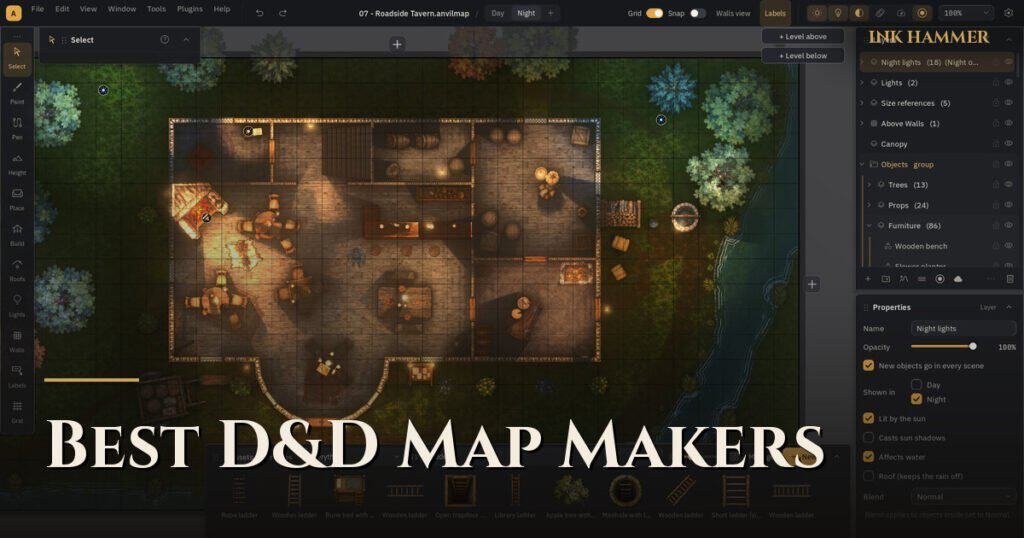This screenshot has width=1024, height=538.
Task: Select the Build tool
Action: click(x=17, y=234)
